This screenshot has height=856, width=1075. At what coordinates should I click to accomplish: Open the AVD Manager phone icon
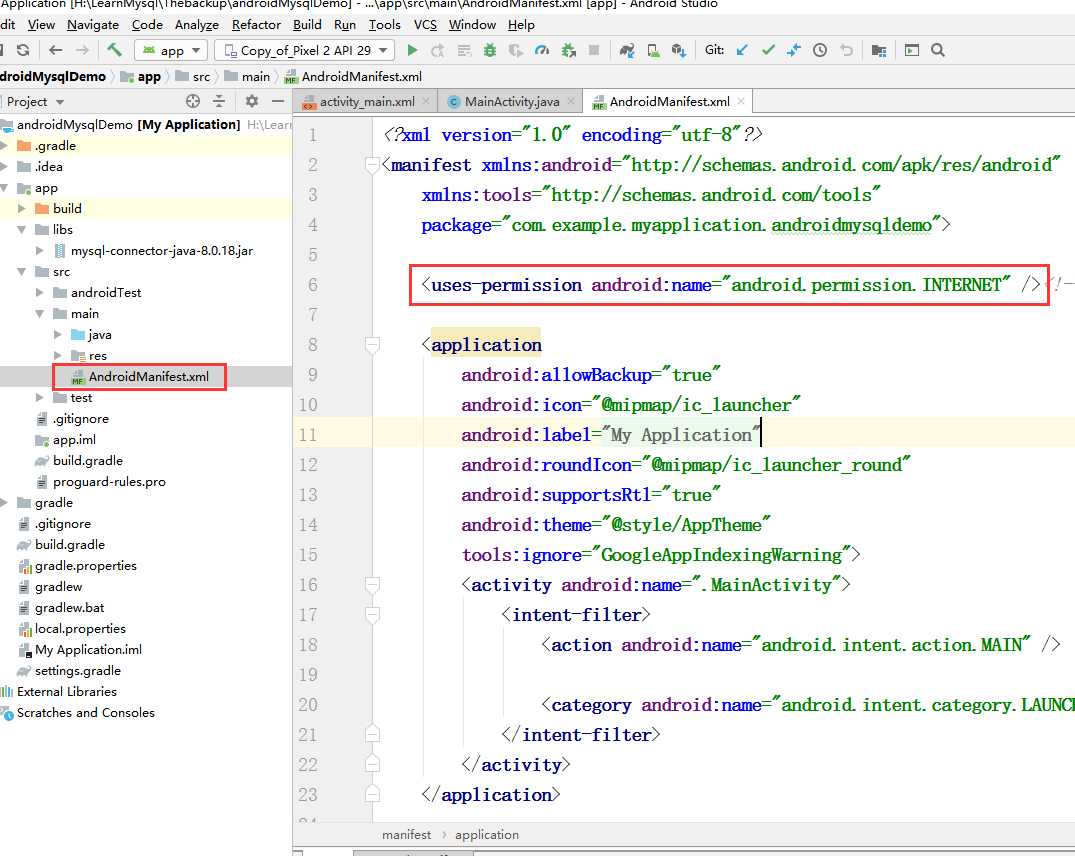click(x=653, y=50)
